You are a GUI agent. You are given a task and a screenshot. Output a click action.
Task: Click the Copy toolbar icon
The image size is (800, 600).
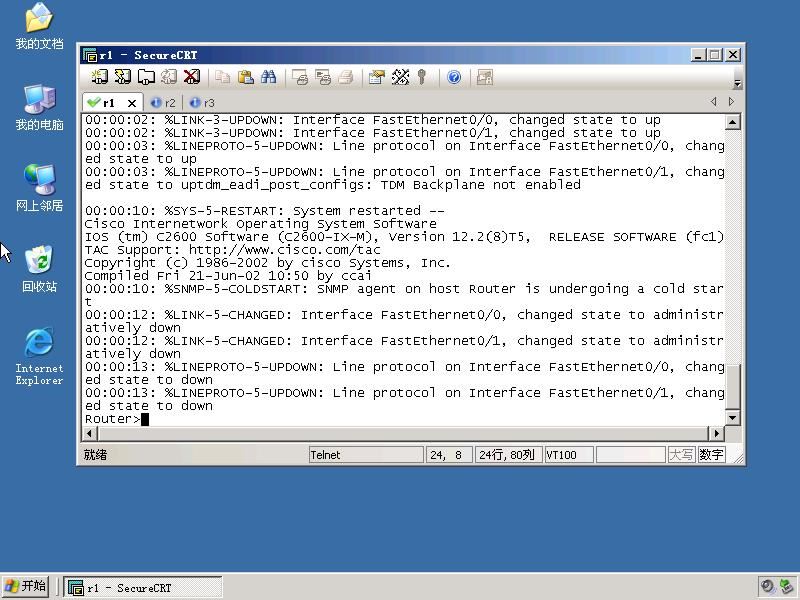222,77
